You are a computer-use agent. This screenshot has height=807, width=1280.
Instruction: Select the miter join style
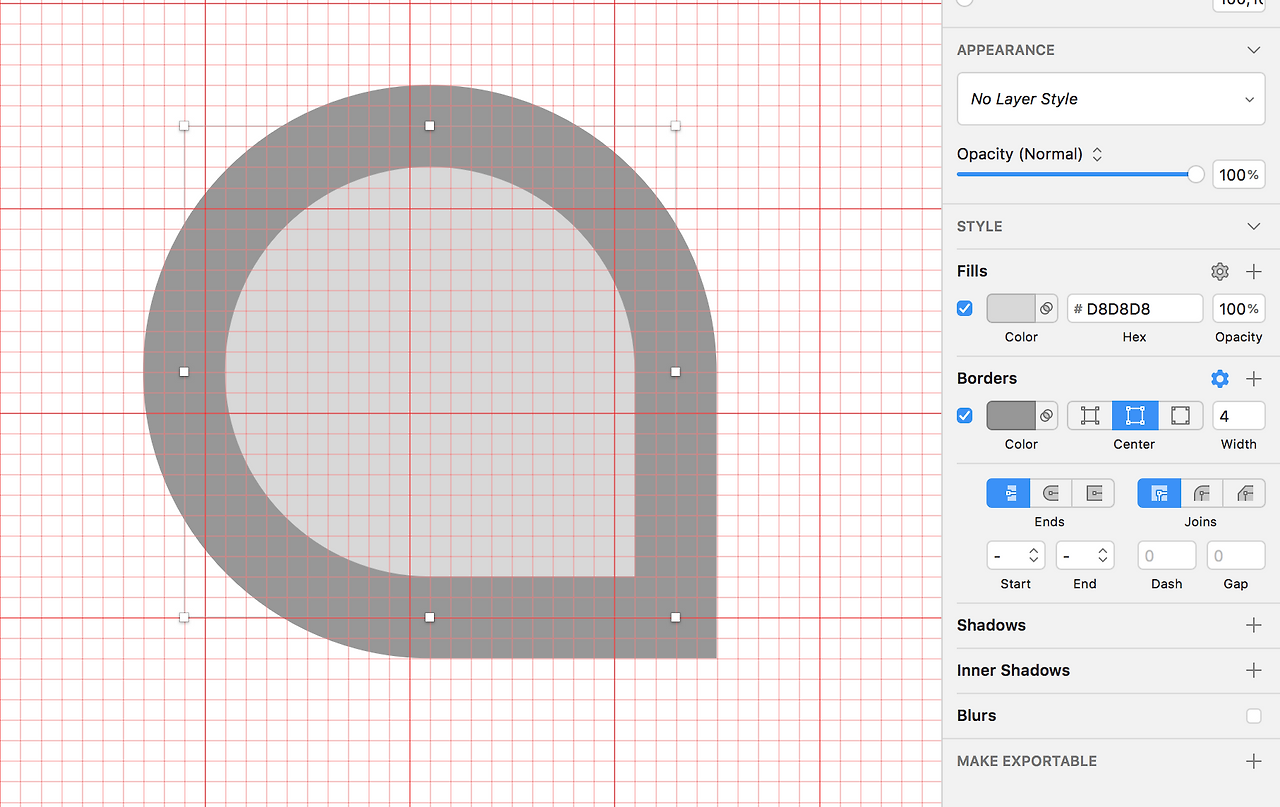(x=1159, y=493)
